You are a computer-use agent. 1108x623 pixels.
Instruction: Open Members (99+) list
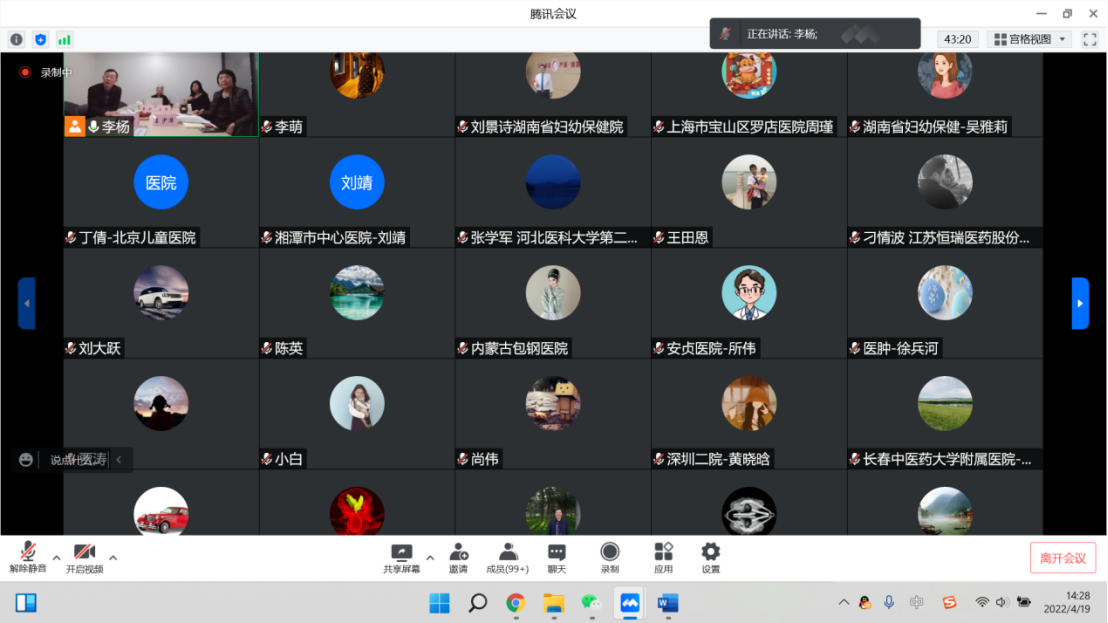[507, 557]
